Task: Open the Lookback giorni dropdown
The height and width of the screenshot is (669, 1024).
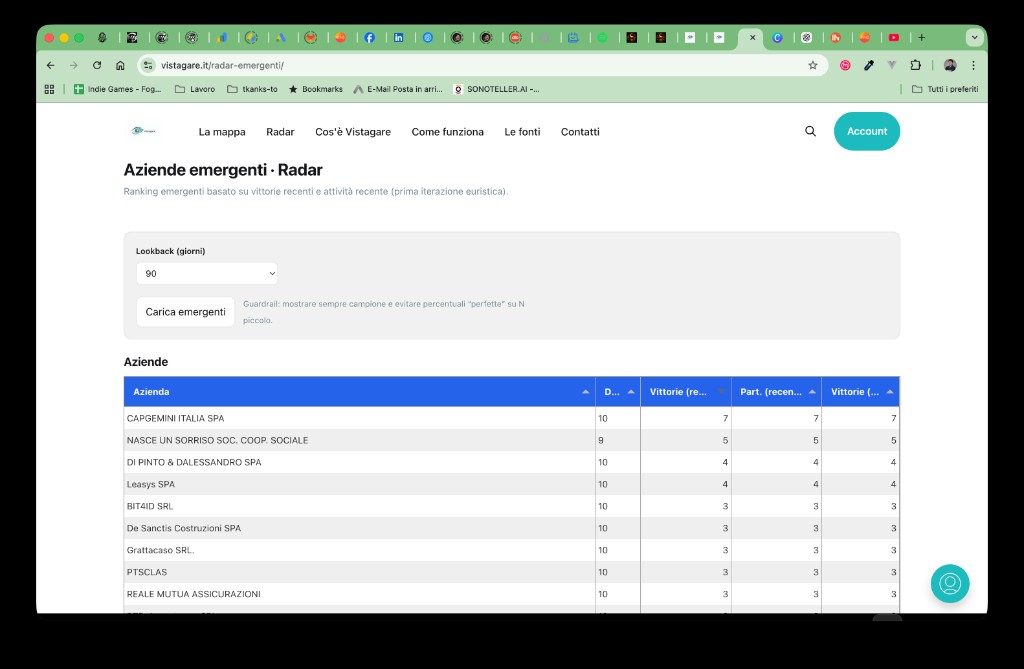Action: pyautogui.click(x=207, y=274)
